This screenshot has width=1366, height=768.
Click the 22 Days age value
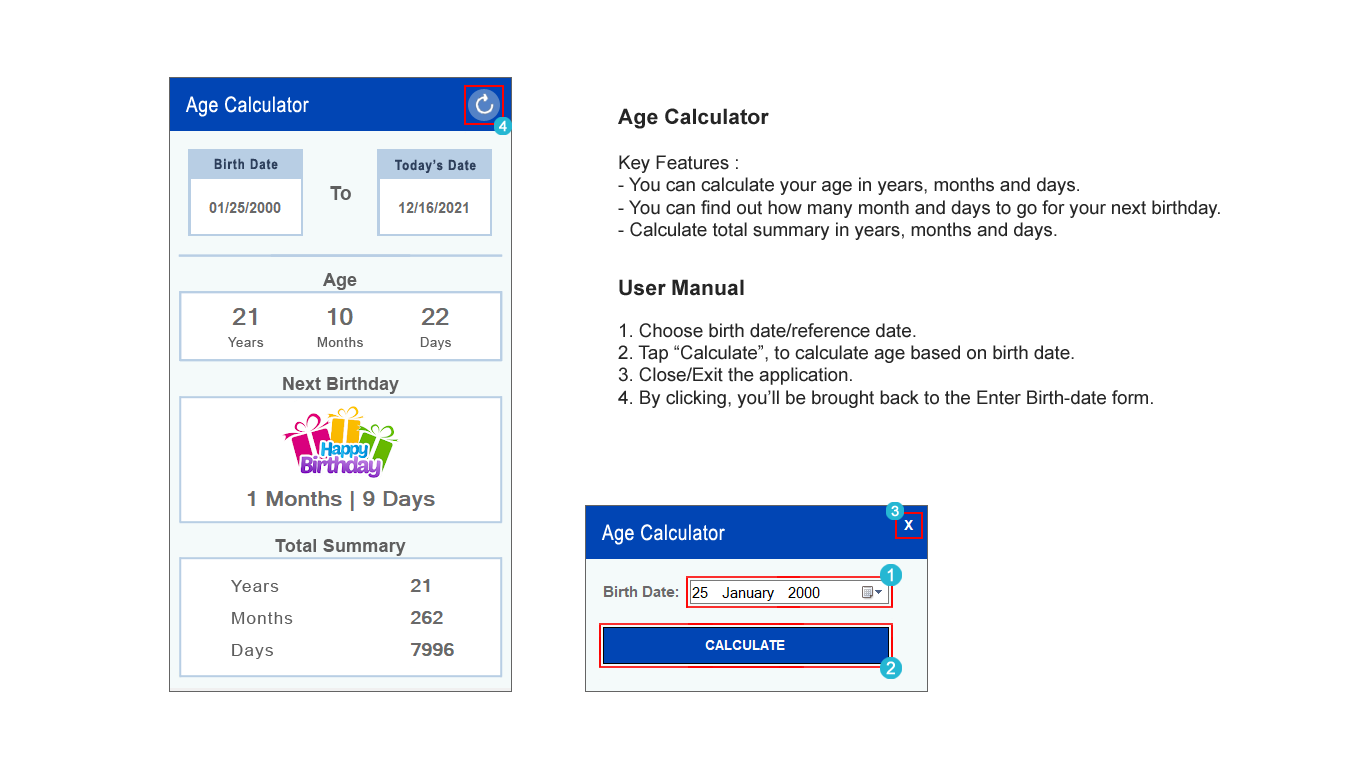(435, 316)
